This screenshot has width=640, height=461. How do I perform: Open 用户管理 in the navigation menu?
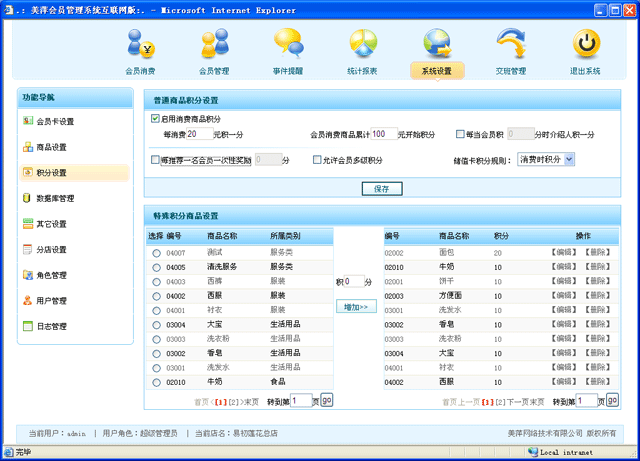[51, 301]
